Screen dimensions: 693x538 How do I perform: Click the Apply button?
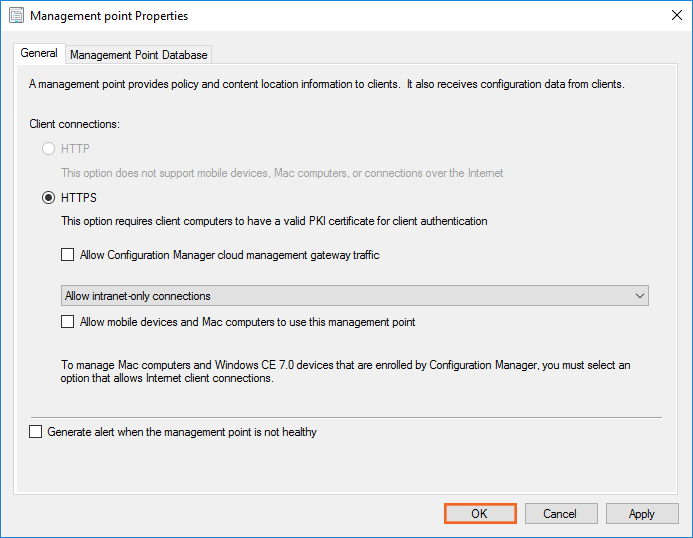pyautogui.click(x=642, y=514)
